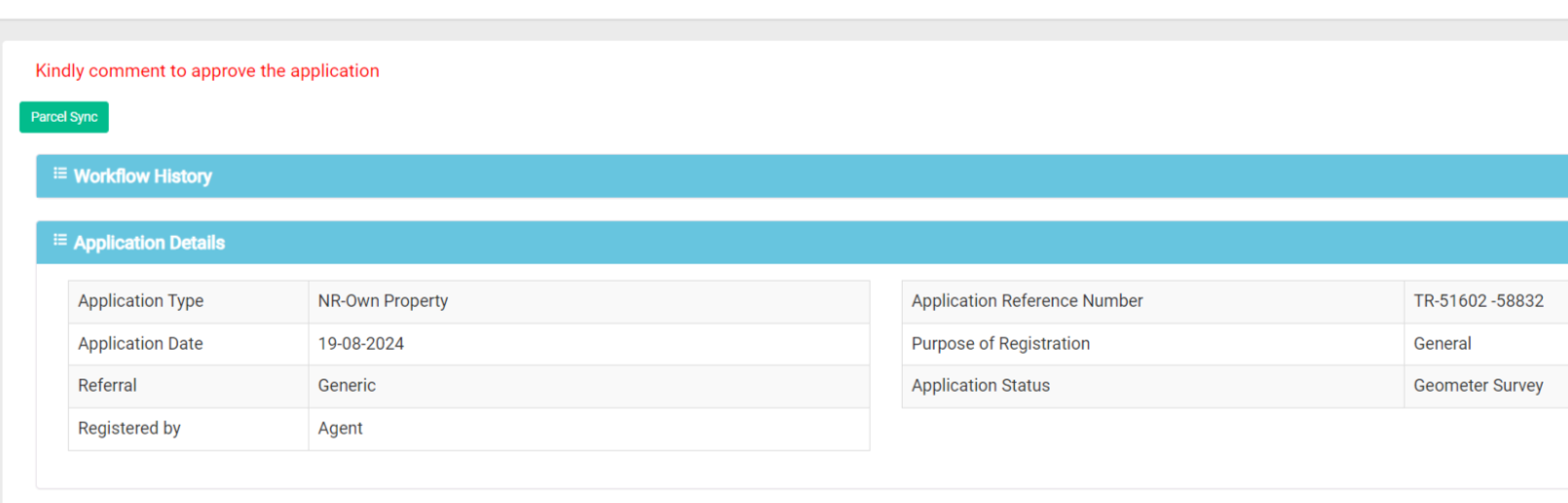Click the Registered by label cell
The width and height of the screenshot is (1568, 503).
pyautogui.click(x=188, y=429)
